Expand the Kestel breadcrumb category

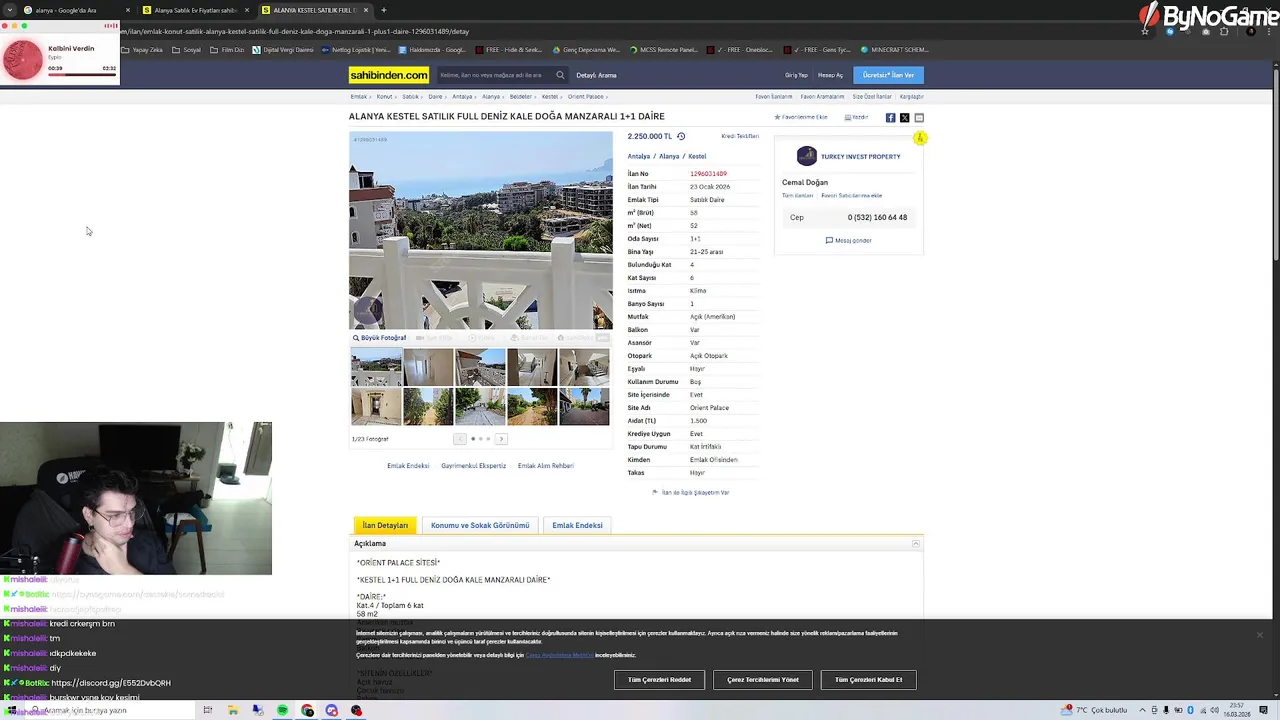pyautogui.click(x=552, y=97)
